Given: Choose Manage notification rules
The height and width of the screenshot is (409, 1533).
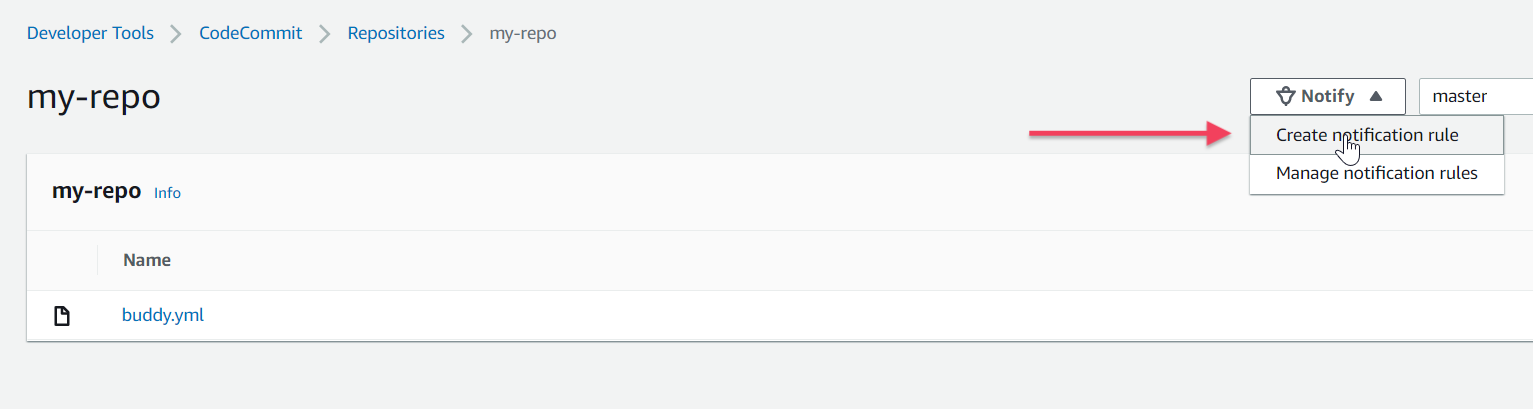Looking at the screenshot, I should tap(1377, 173).
